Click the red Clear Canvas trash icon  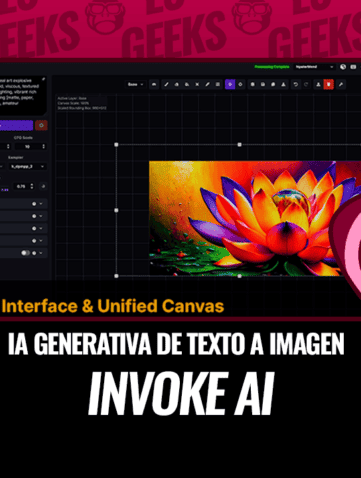(329, 85)
